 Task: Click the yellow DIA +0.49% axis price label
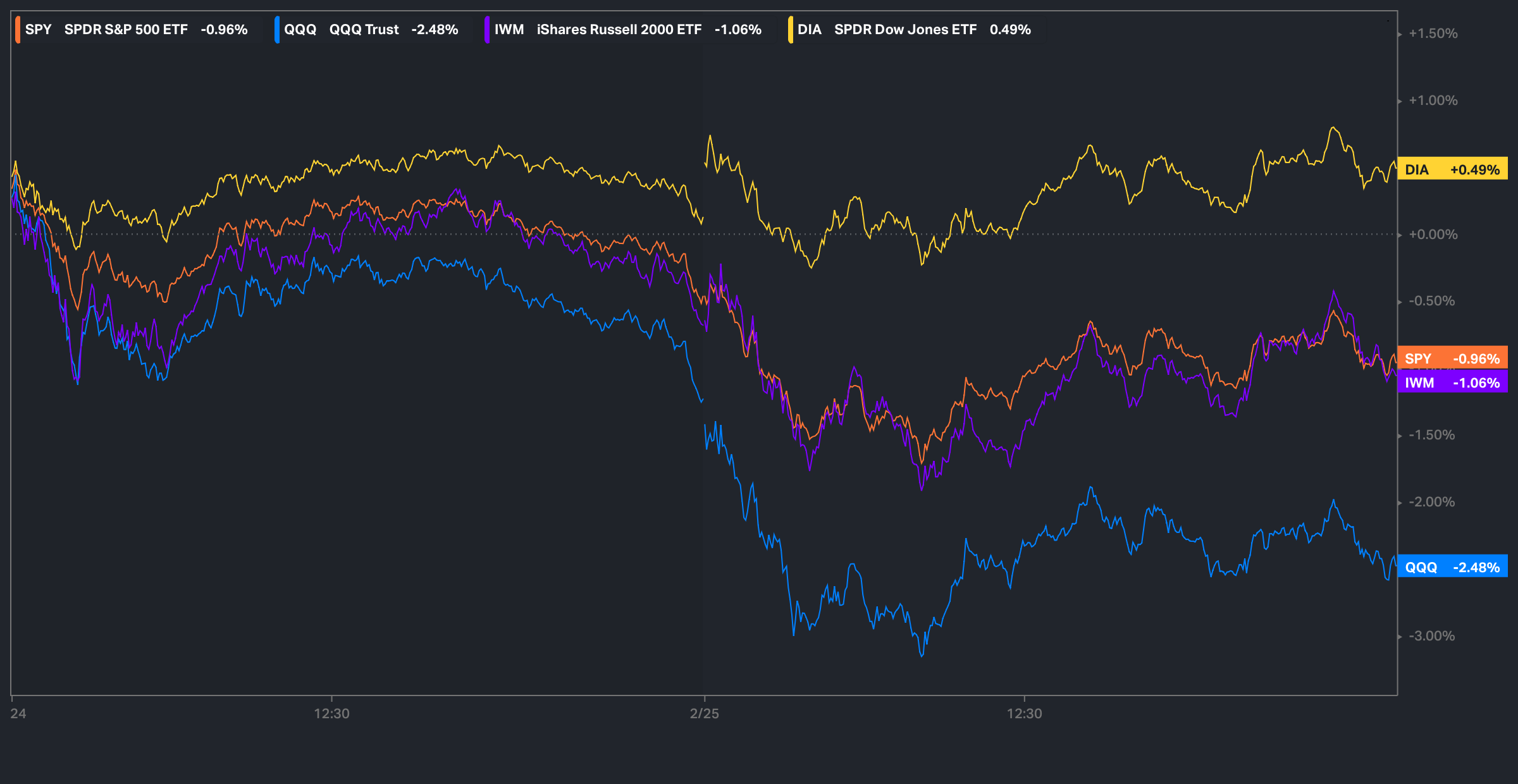[x=1452, y=169]
